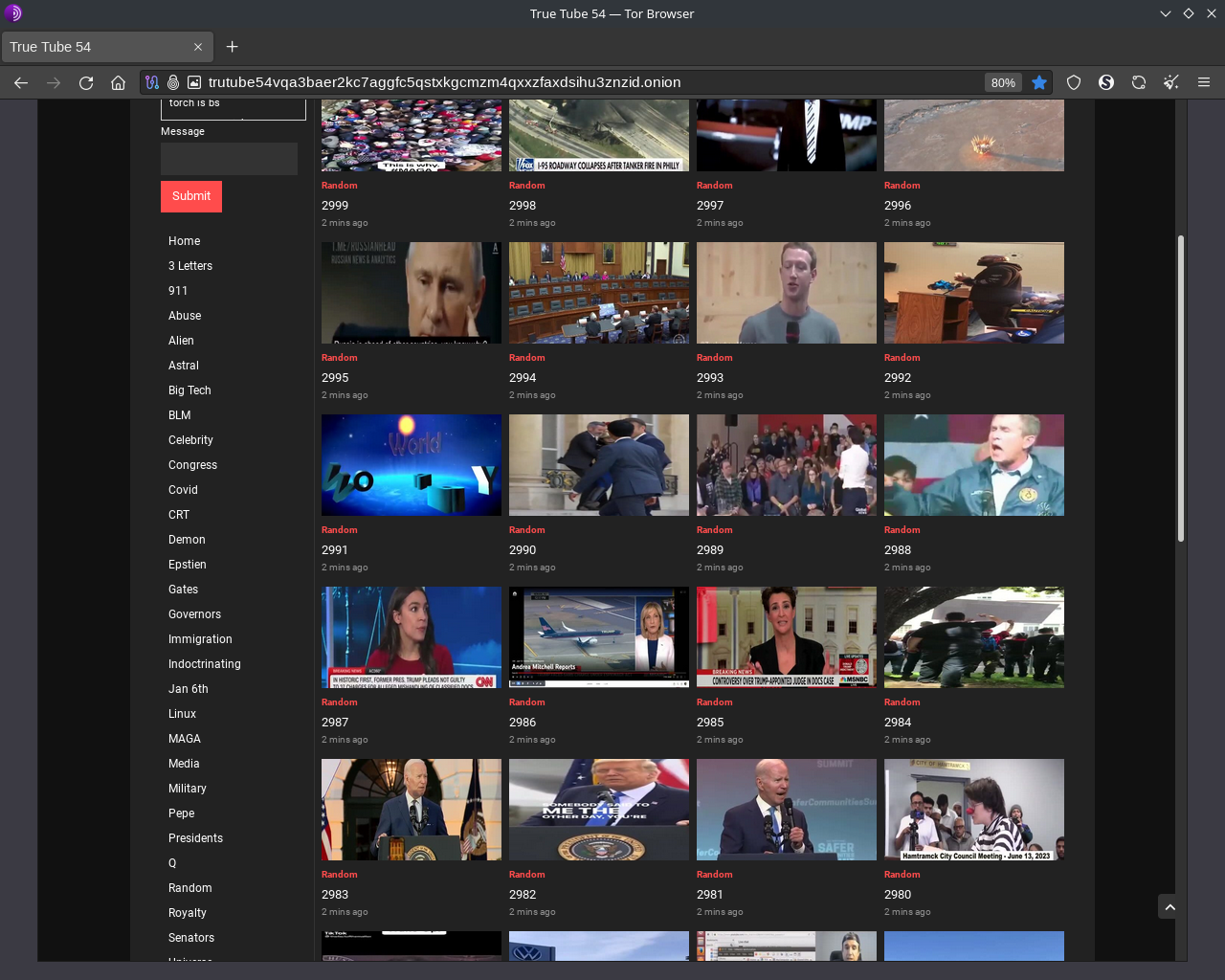This screenshot has height=980, width=1225.
Task: Click the forward navigation arrow
Action: pos(54,82)
